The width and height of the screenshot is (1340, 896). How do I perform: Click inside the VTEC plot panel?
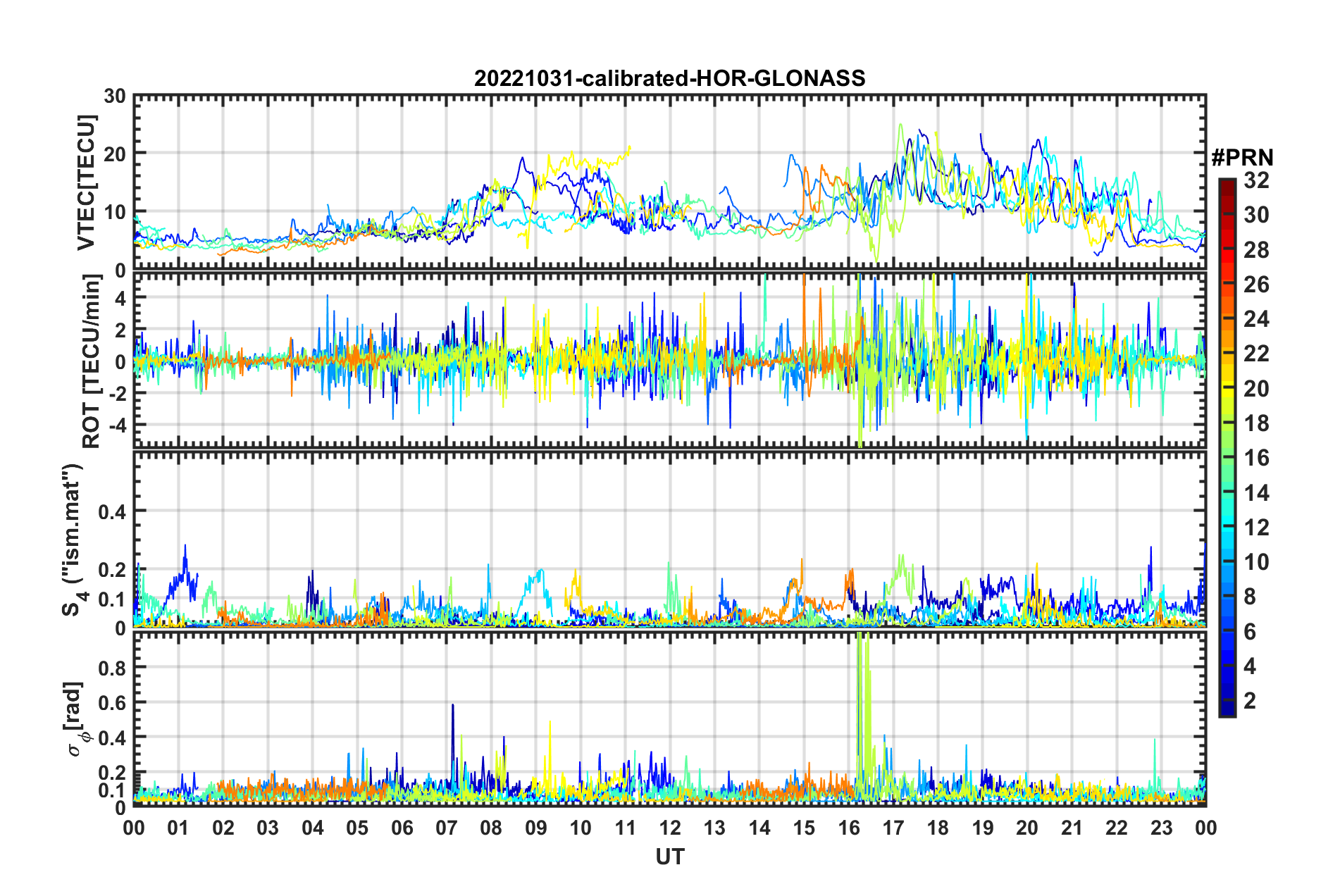pos(669,182)
